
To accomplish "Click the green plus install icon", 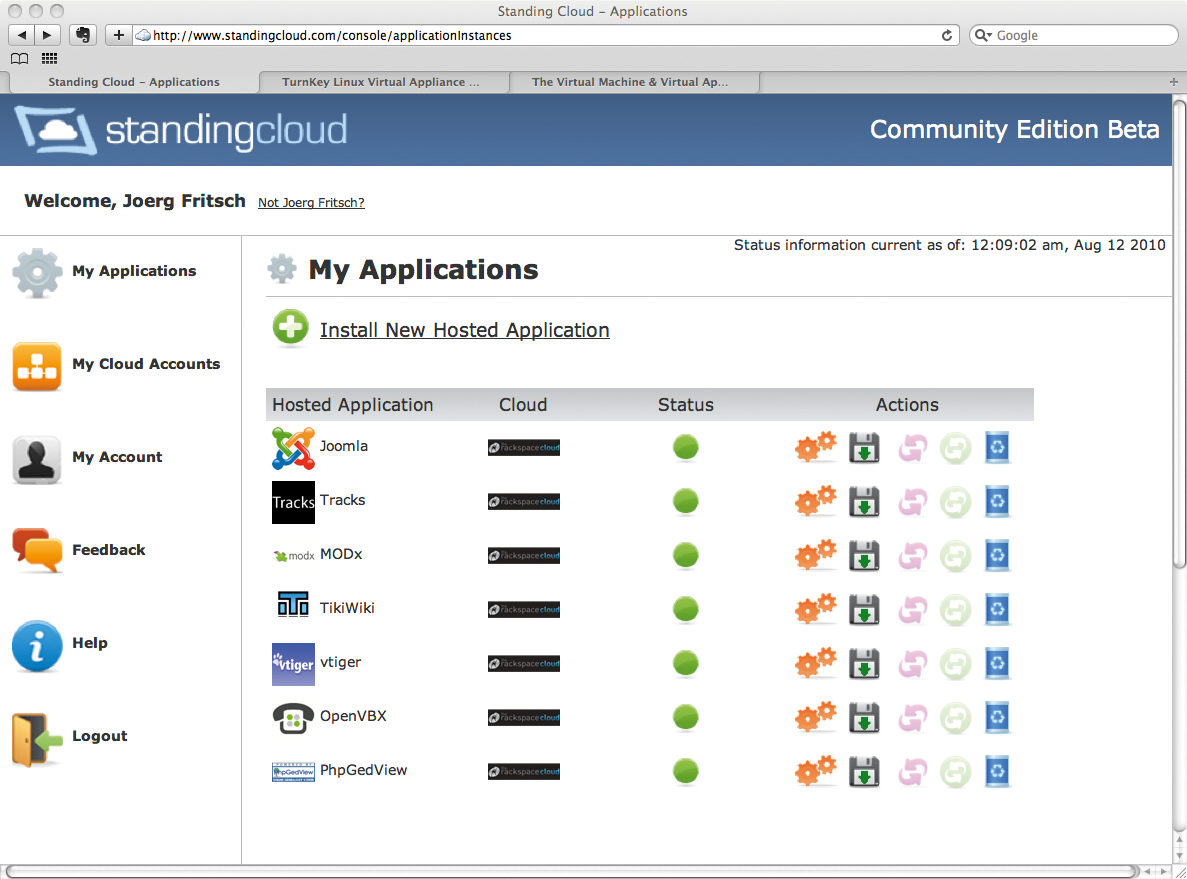I will [x=290, y=327].
